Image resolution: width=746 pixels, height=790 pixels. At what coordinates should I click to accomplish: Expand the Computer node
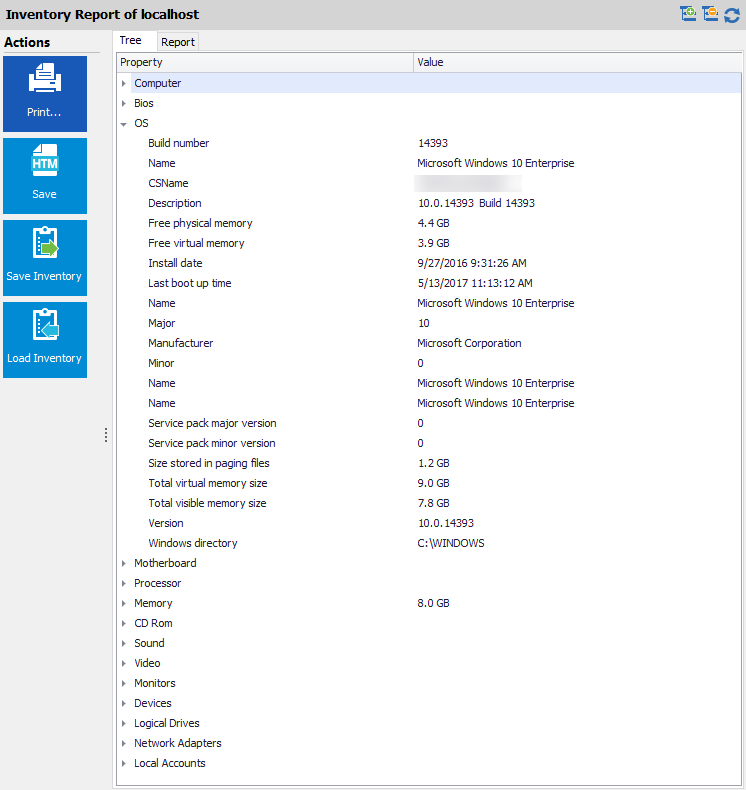point(124,84)
